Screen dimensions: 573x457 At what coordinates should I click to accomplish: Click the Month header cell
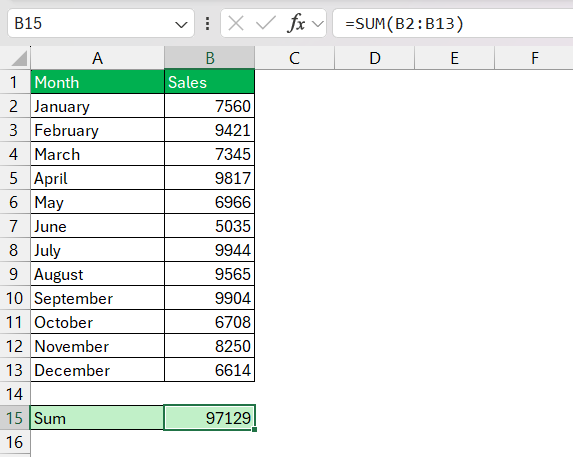[98, 82]
